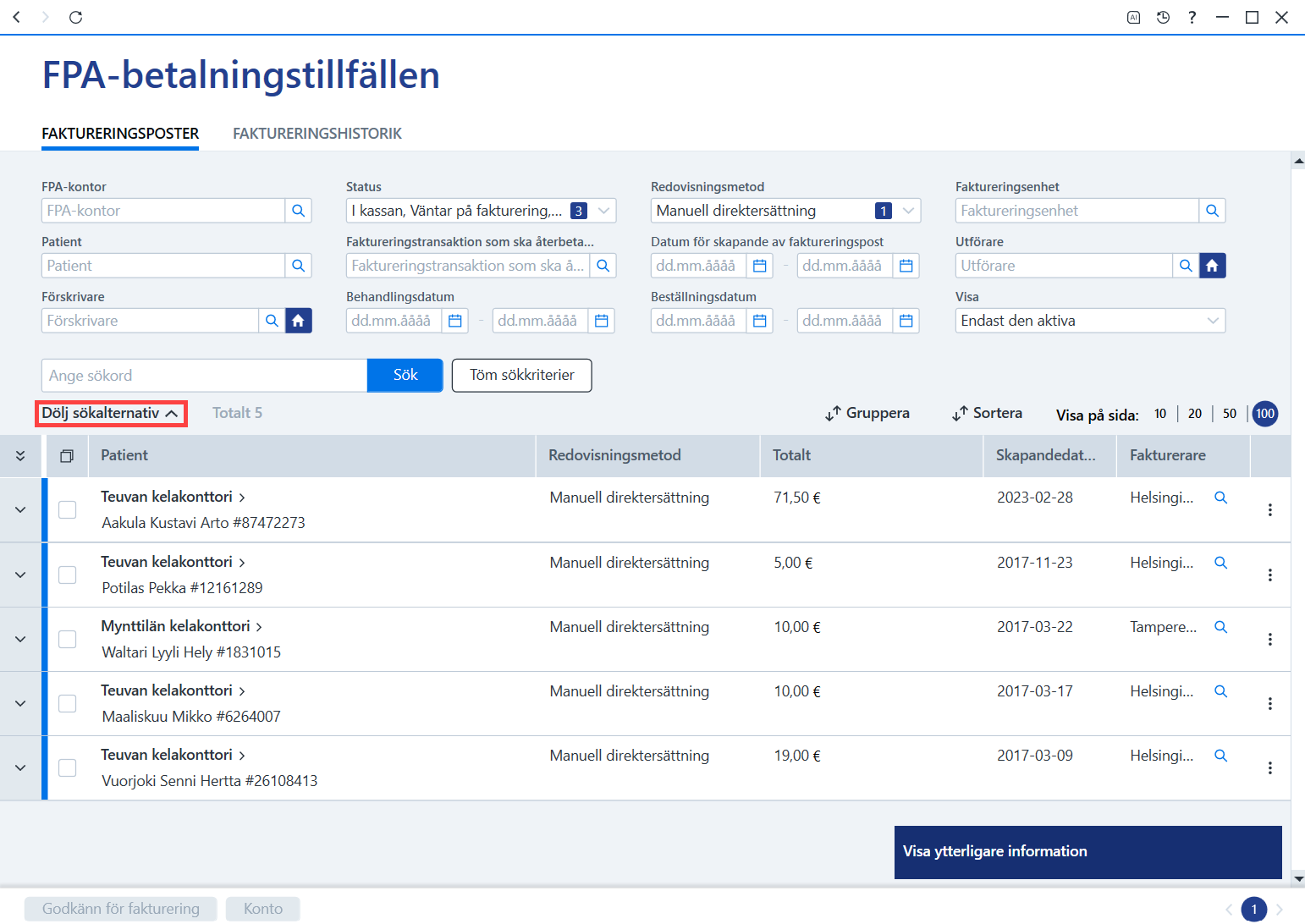Click the Ange sökord search field
1305x924 pixels.
coord(204,375)
